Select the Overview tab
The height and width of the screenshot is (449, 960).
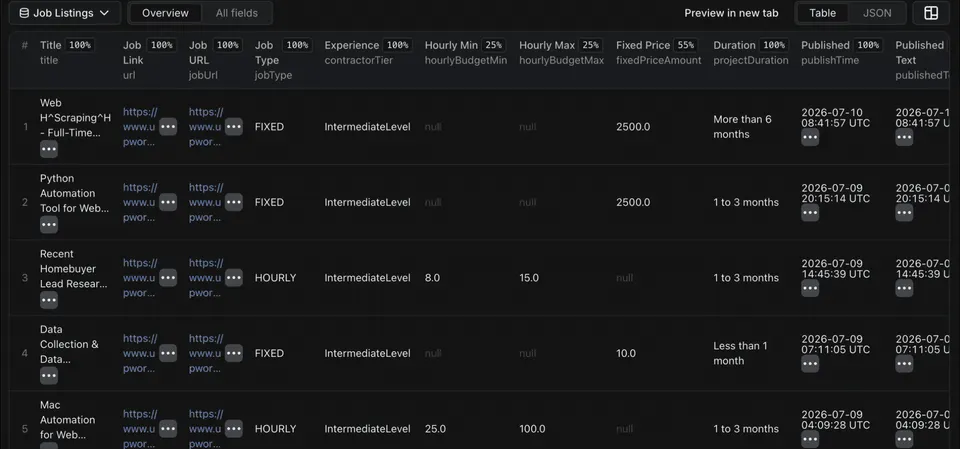coord(165,13)
